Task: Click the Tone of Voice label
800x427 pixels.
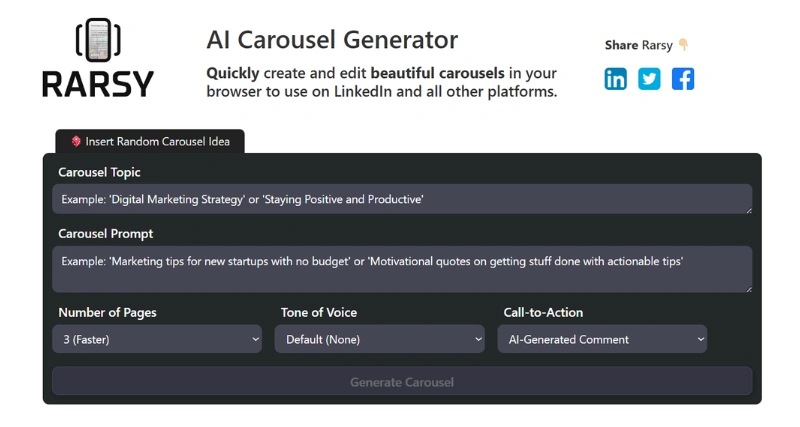Action: click(319, 312)
